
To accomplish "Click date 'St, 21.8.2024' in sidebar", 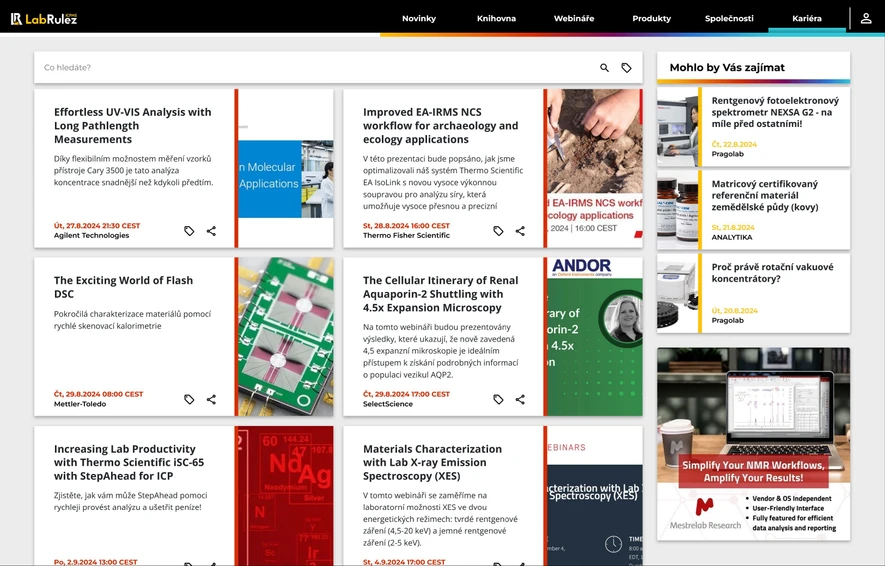I will 733,227.
